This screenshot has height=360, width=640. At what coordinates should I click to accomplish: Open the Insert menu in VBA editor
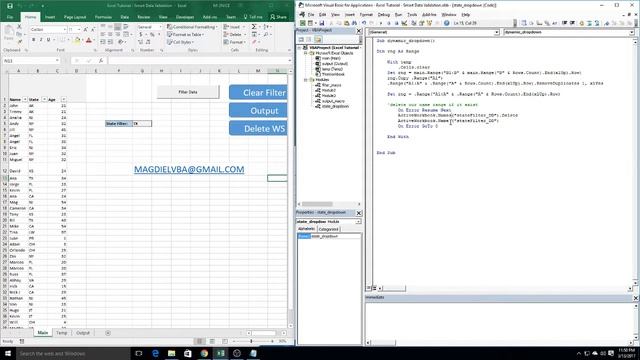click(x=350, y=15)
